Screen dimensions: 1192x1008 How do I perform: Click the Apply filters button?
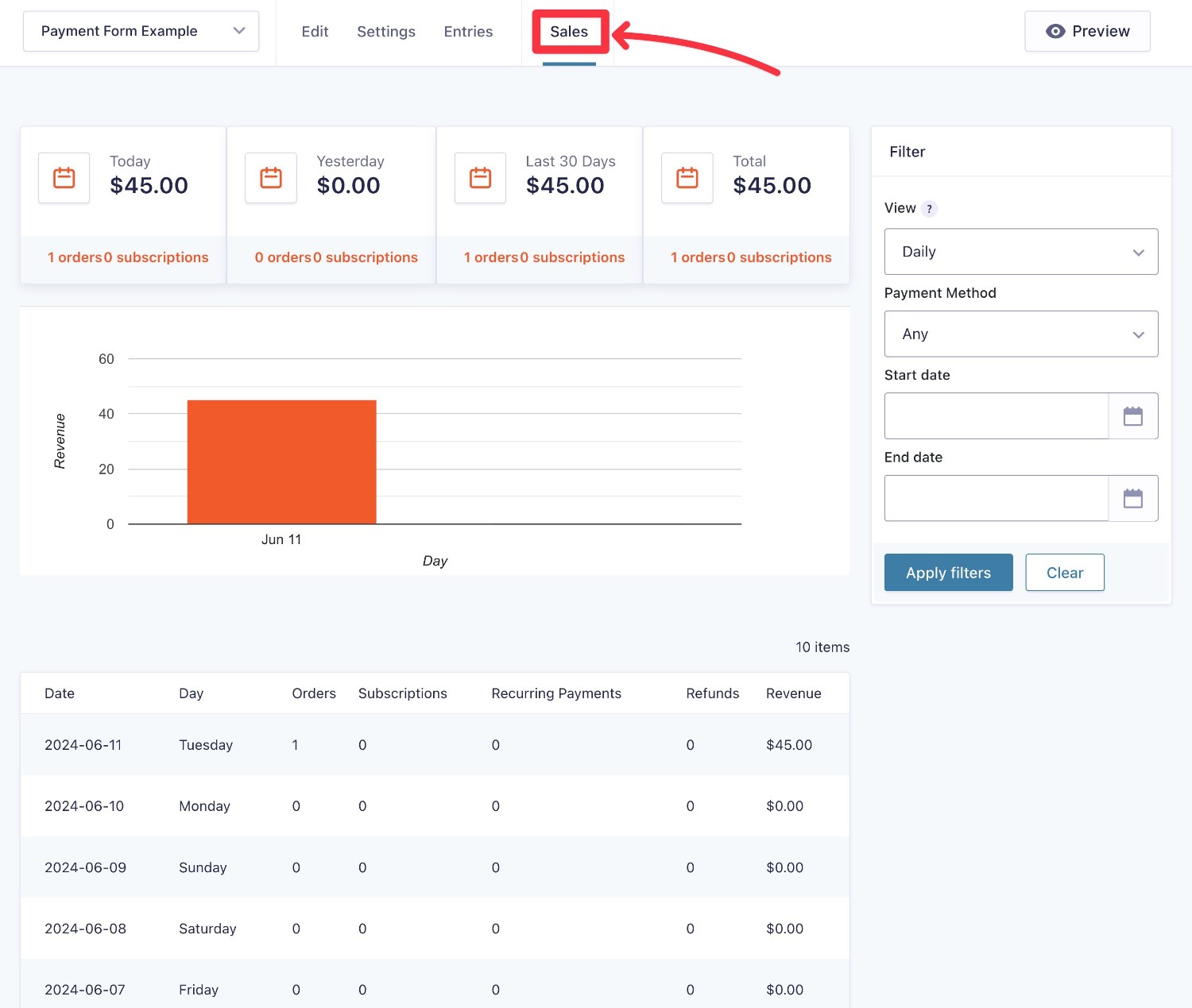click(x=948, y=572)
